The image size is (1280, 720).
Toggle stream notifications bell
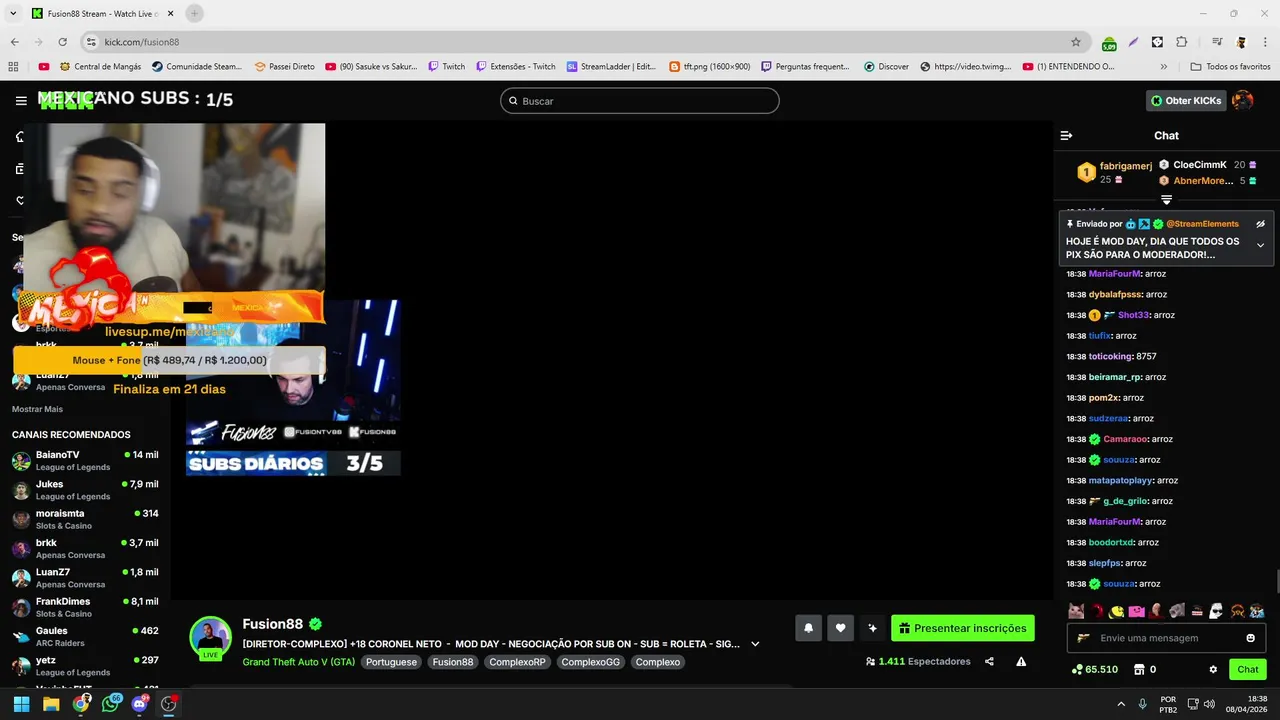pyautogui.click(x=808, y=628)
